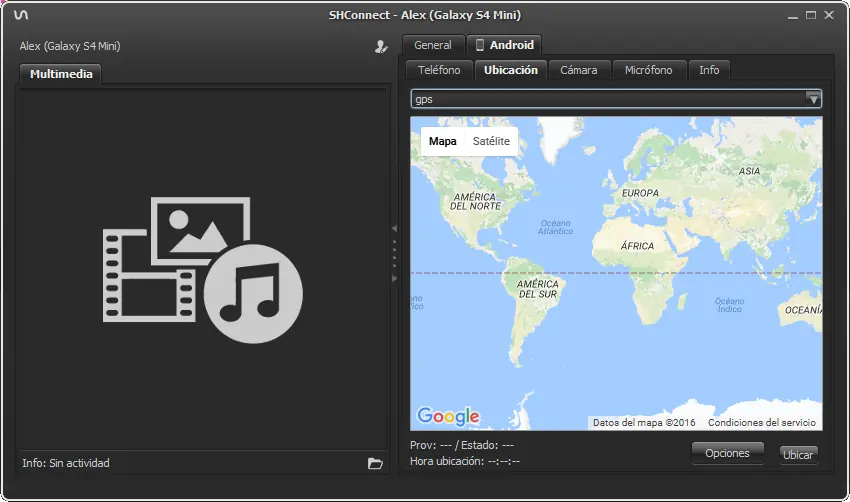This screenshot has width=850, height=502.
Task: Switch map to Mapa view
Action: coord(442,141)
